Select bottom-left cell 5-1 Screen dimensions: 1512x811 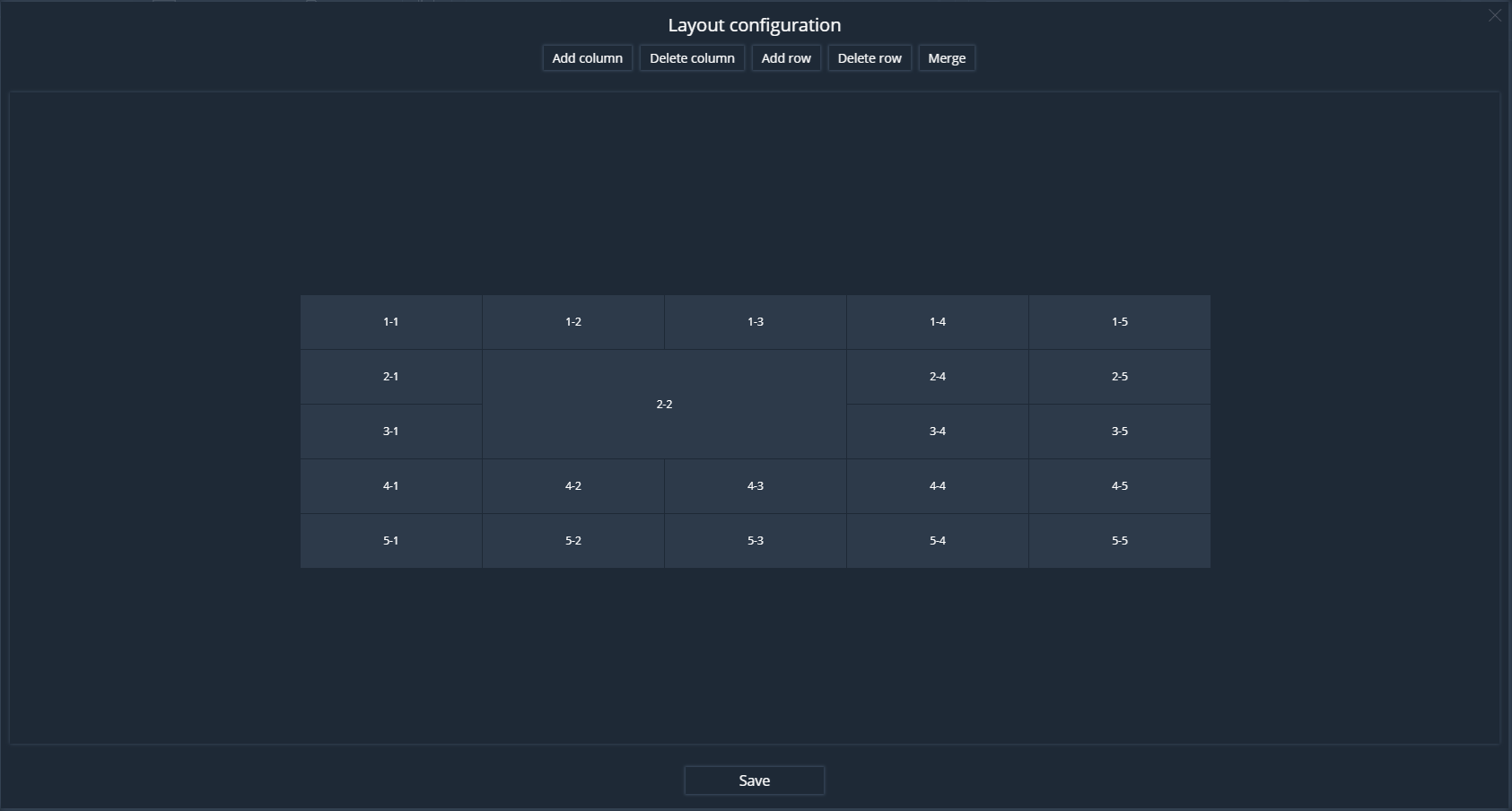(390, 541)
